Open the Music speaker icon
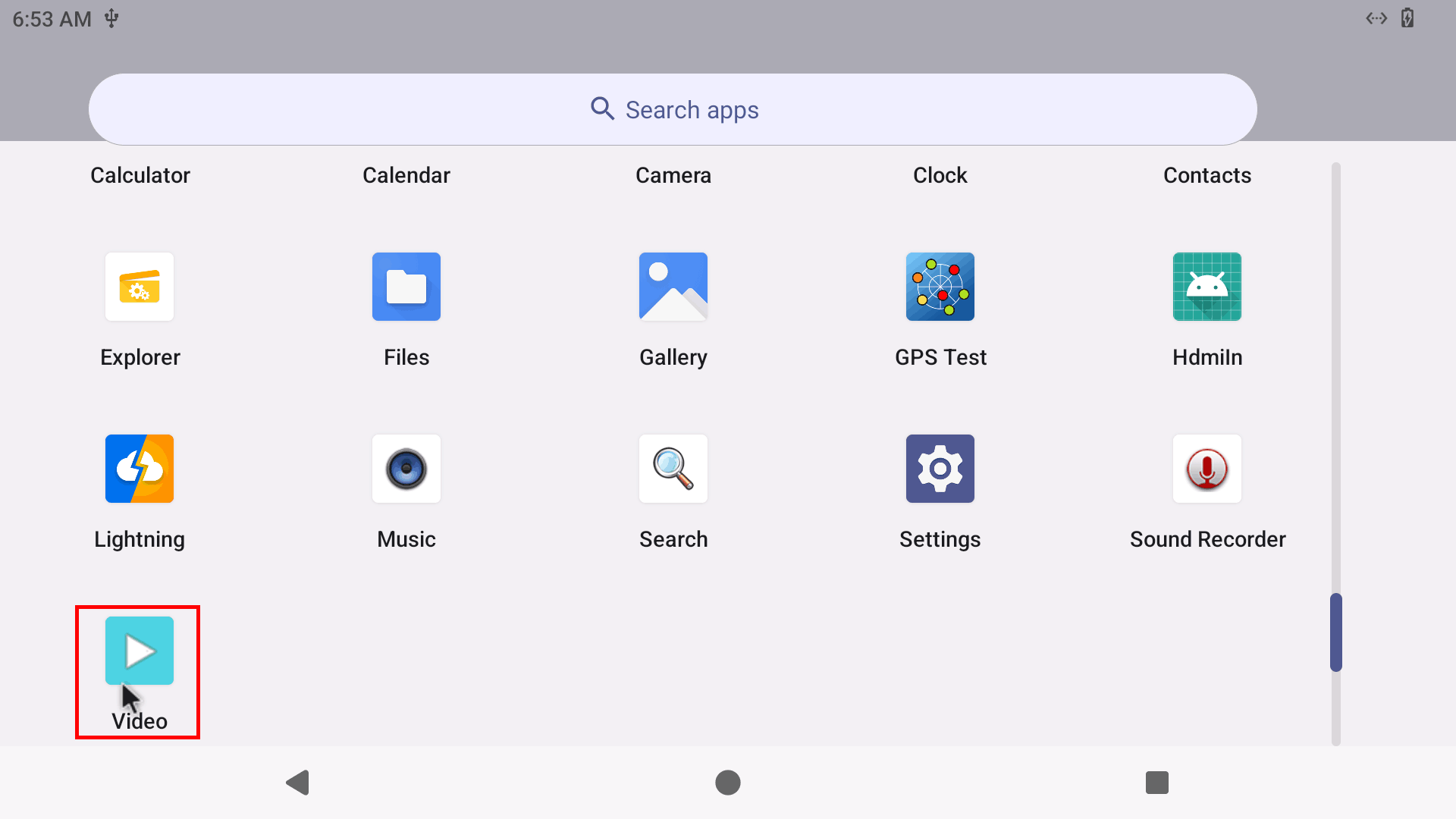1456x819 pixels. click(x=406, y=469)
